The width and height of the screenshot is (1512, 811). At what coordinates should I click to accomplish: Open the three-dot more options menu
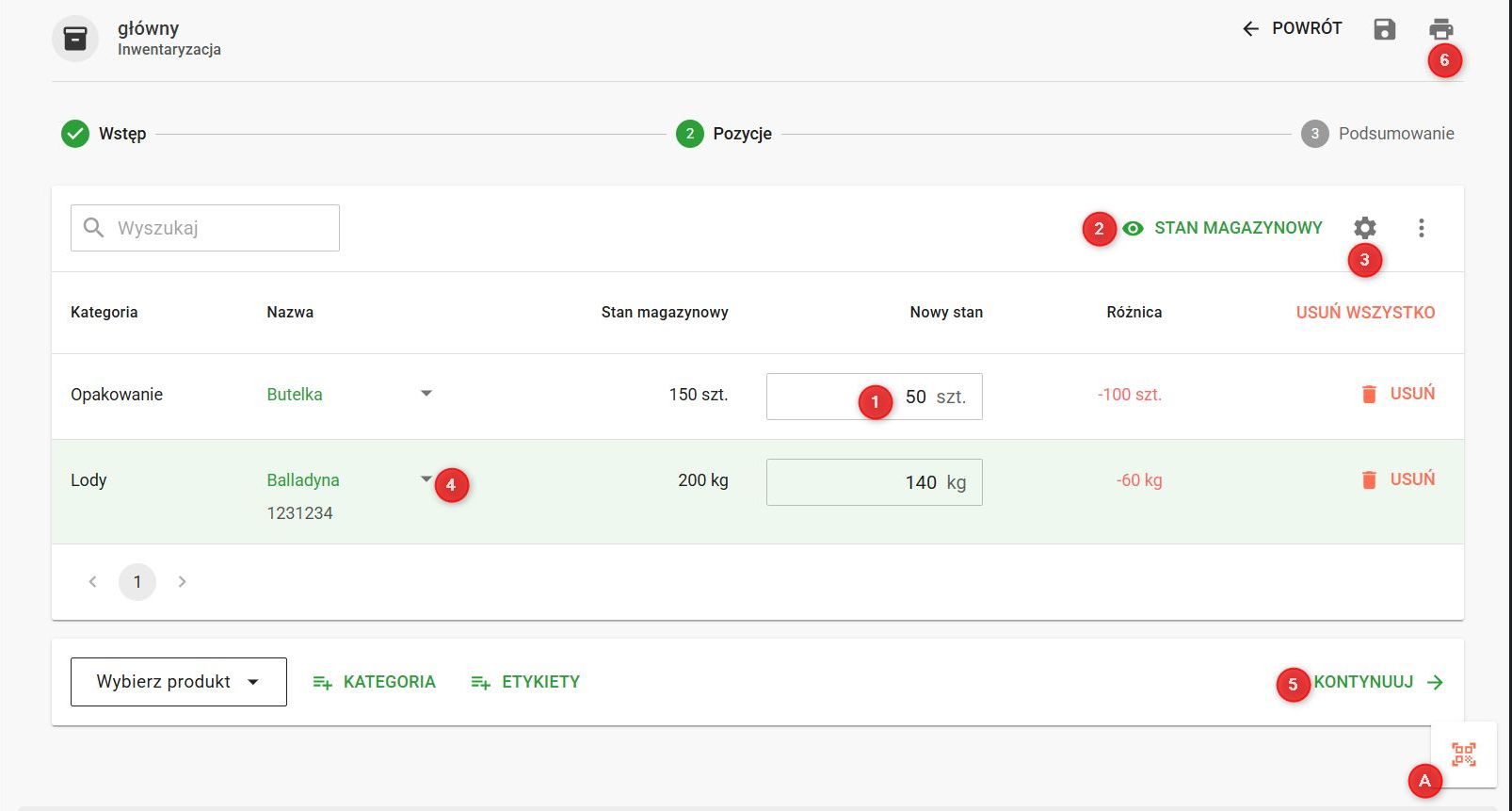coord(1421,228)
